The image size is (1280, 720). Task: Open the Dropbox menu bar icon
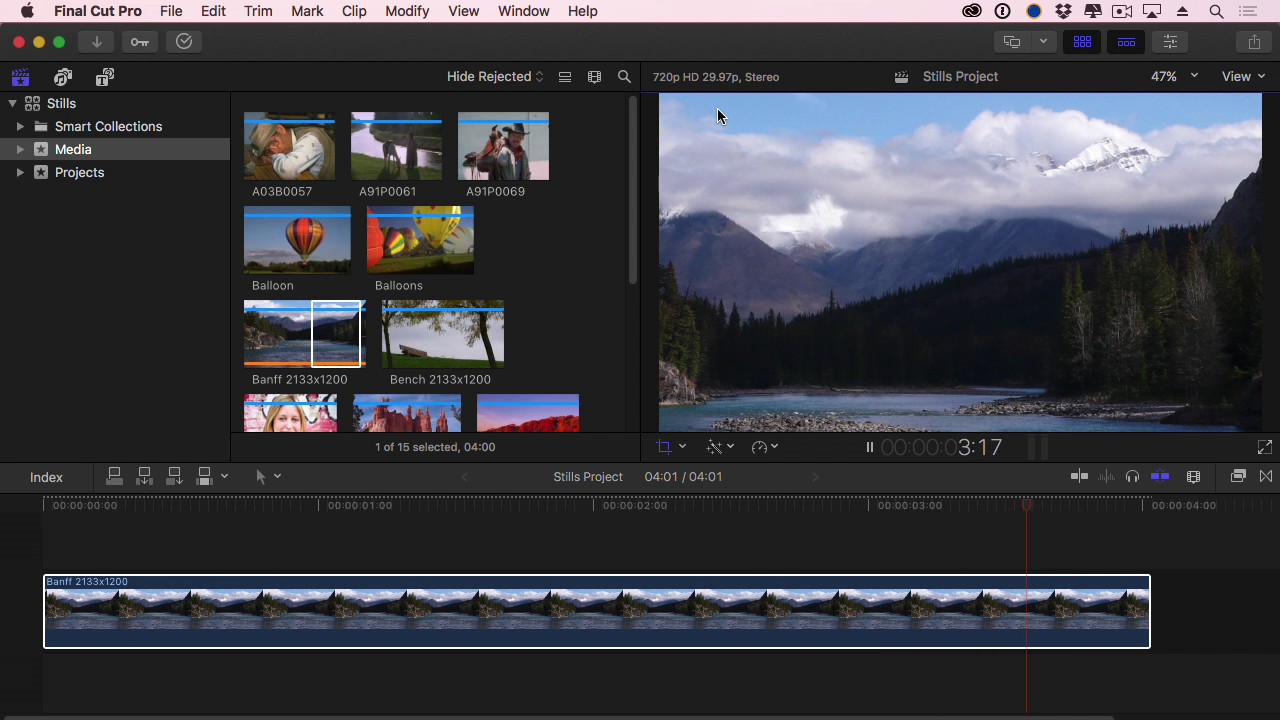coord(1063,11)
